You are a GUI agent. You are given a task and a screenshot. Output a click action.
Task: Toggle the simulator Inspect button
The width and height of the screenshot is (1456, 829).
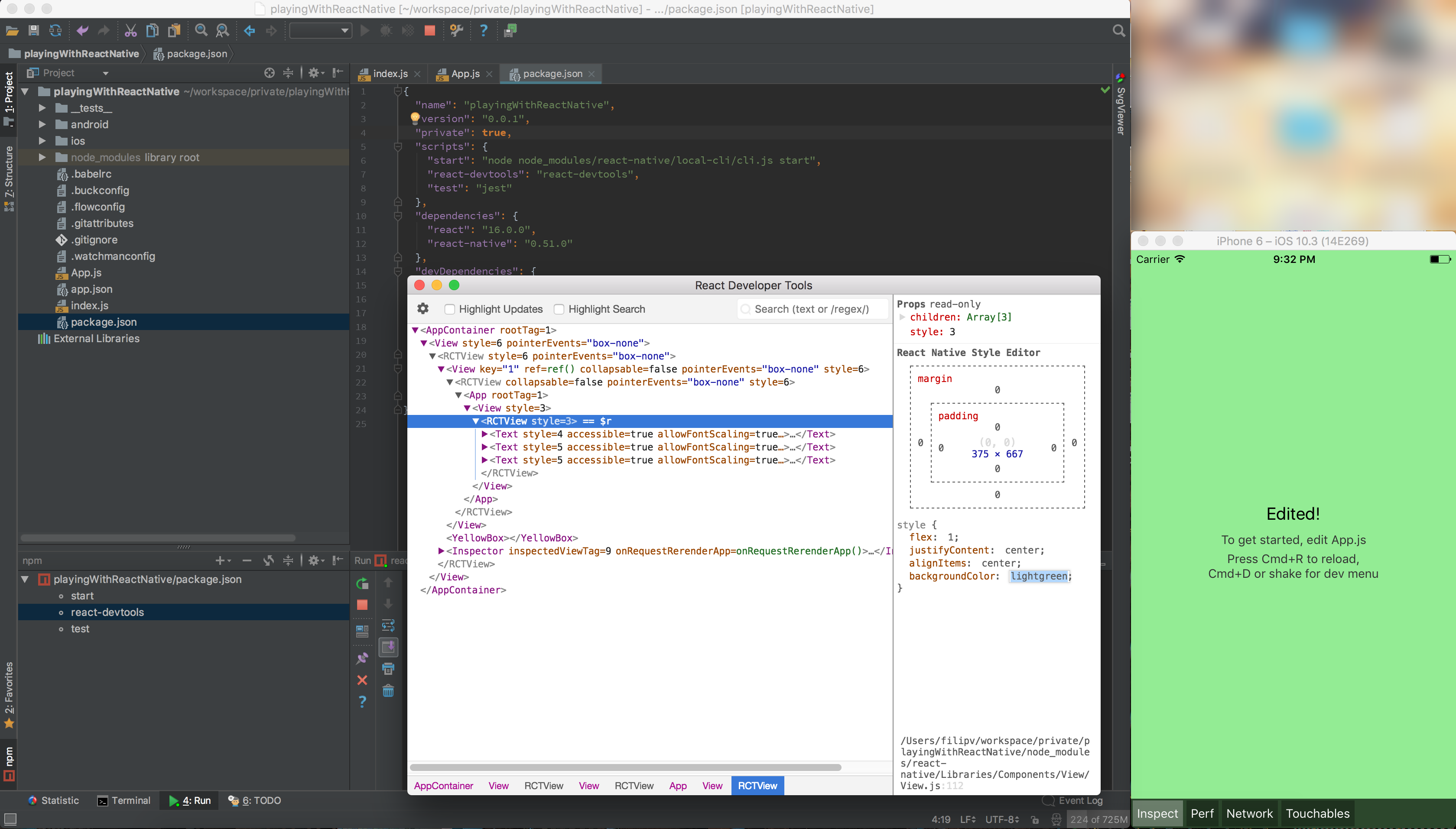1157,813
